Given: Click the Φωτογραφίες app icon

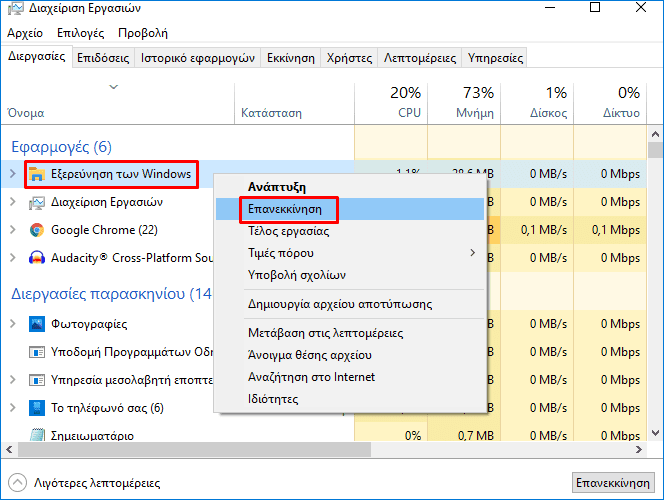Looking at the screenshot, I should point(37,324).
